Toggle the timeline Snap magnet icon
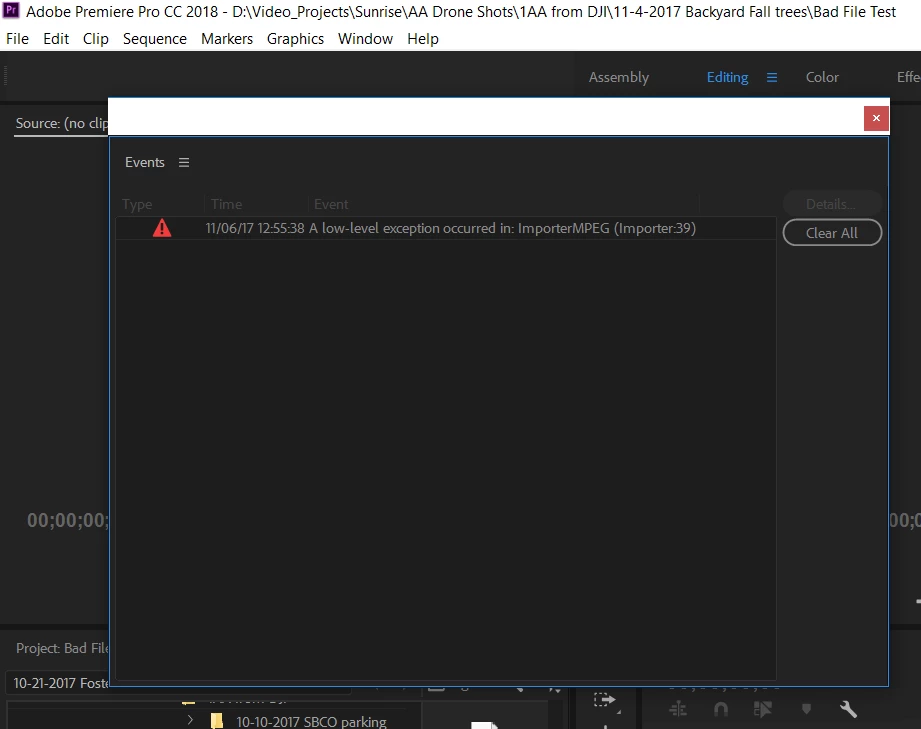The width and height of the screenshot is (921, 729). [x=721, y=709]
